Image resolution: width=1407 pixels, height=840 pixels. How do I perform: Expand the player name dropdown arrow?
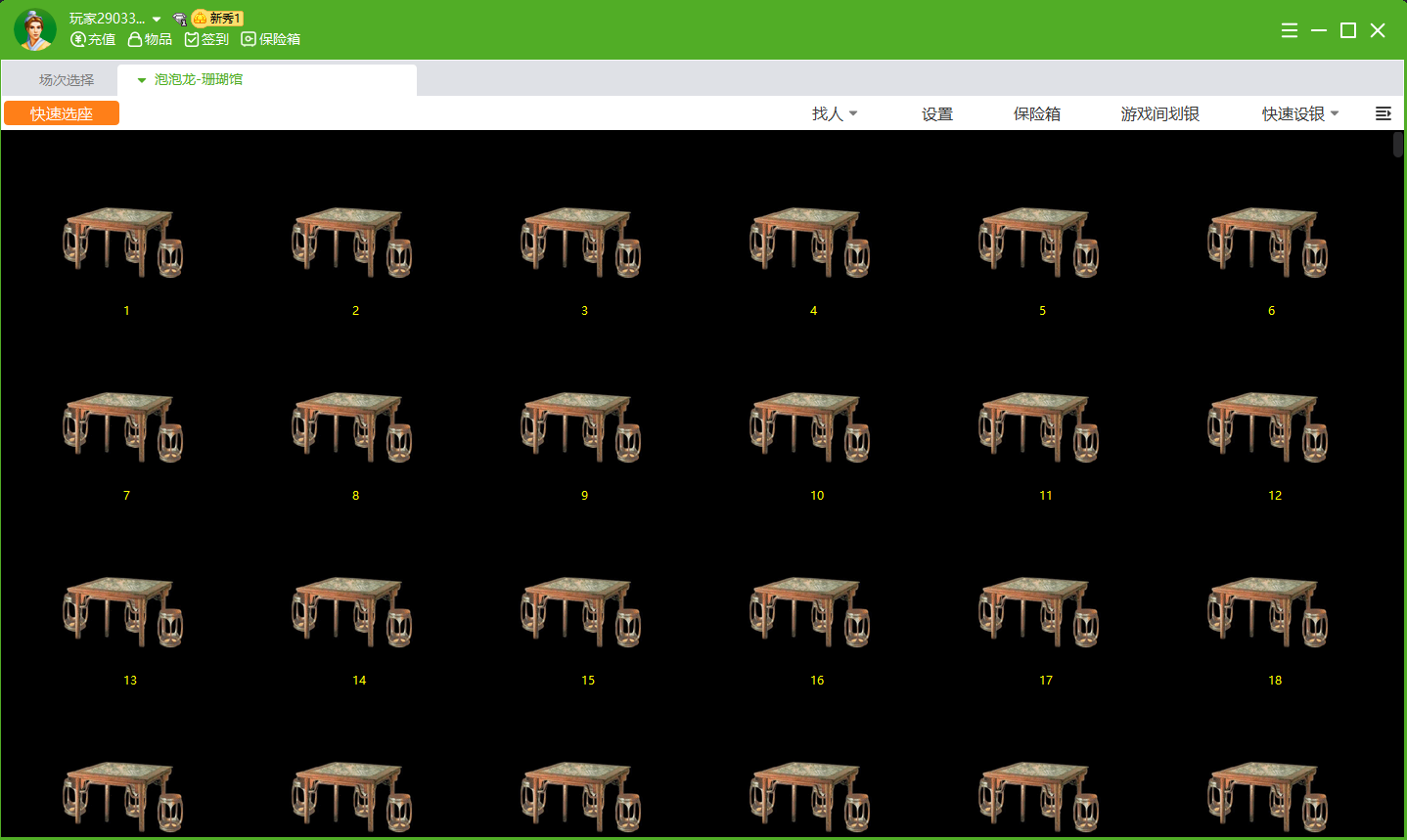[157, 20]
